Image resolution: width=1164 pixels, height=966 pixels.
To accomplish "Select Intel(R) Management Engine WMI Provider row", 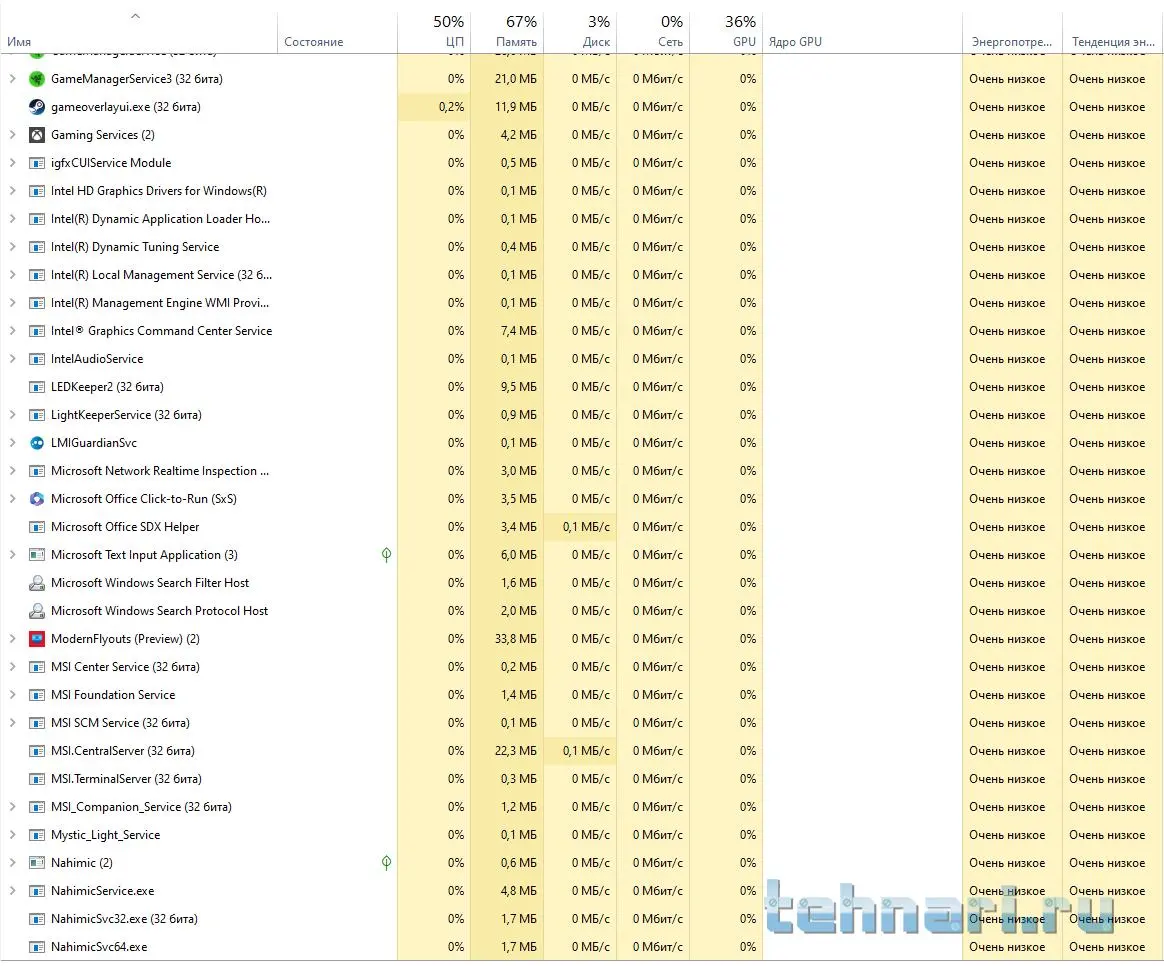I will tap(582, 303).
